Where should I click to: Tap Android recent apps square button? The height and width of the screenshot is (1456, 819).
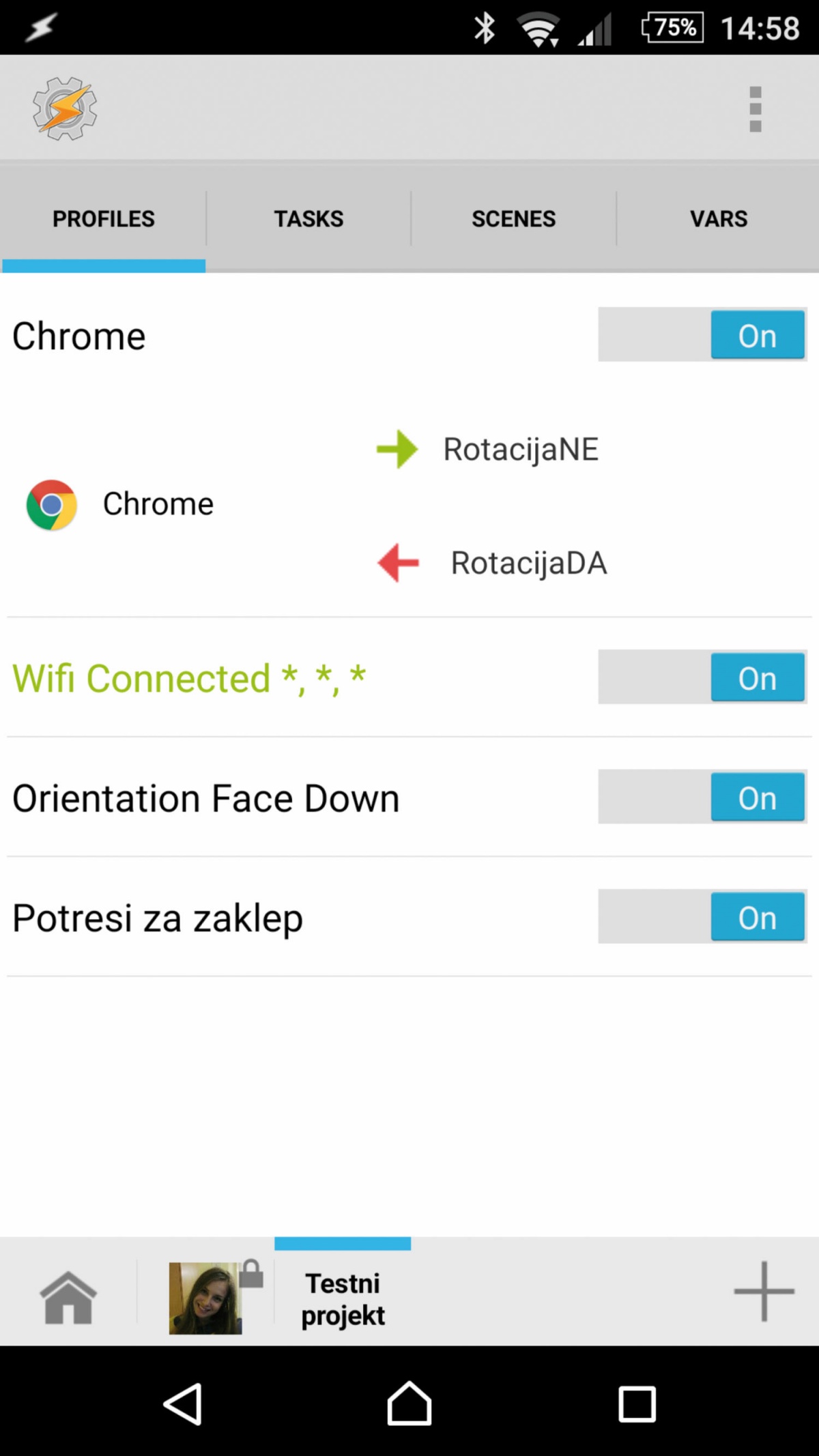(x=637, y=1404)
